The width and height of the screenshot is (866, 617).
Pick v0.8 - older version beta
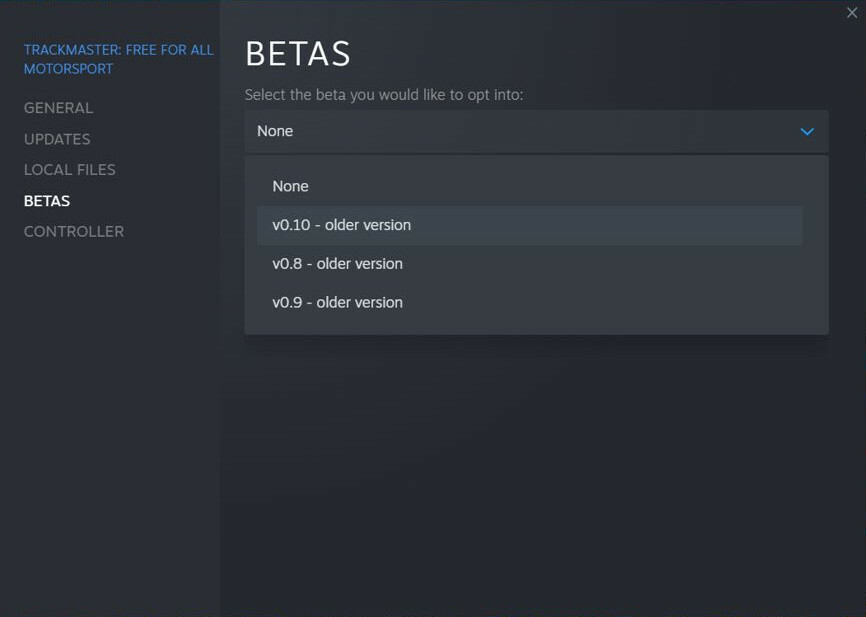coord(337,264)
